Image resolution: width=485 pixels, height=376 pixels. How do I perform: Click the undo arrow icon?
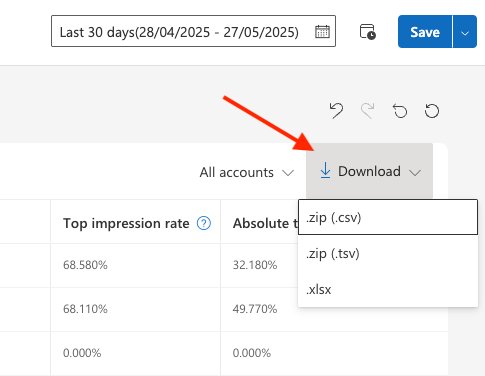click(x=336, y=111)
